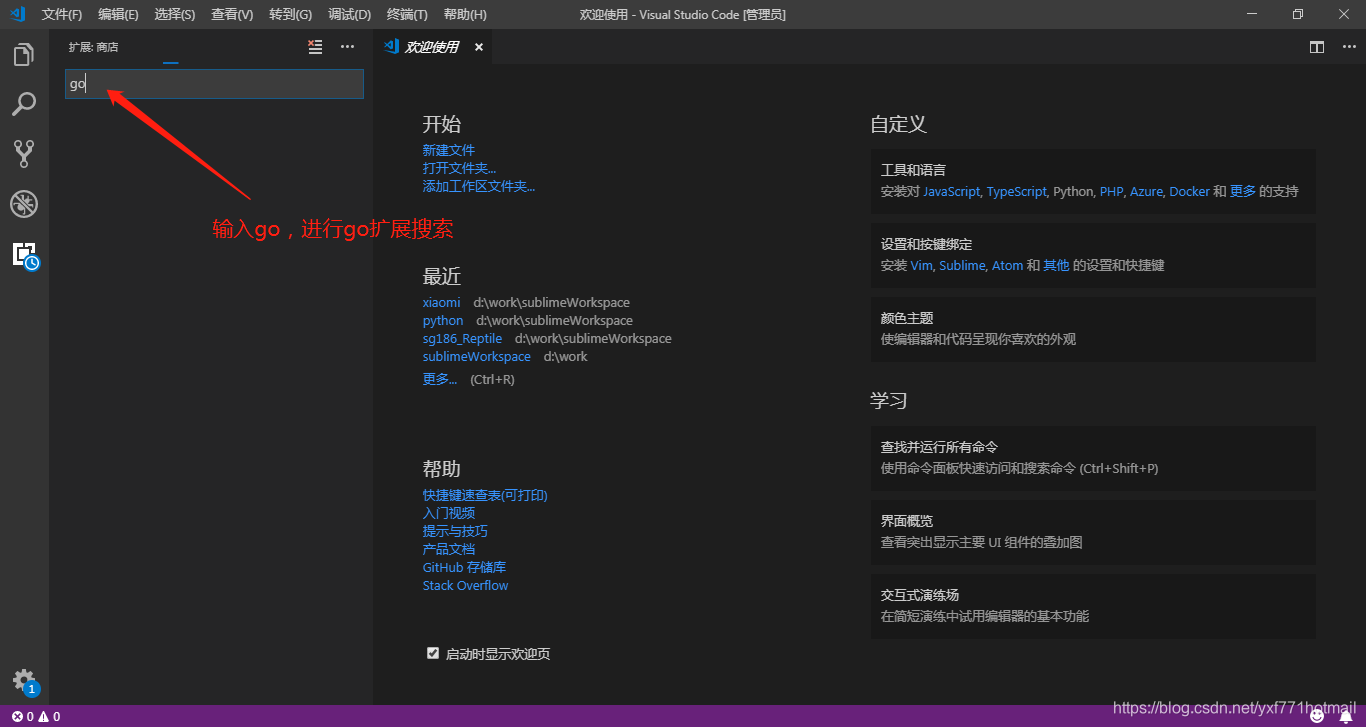Split the editor to the right

1317,47
